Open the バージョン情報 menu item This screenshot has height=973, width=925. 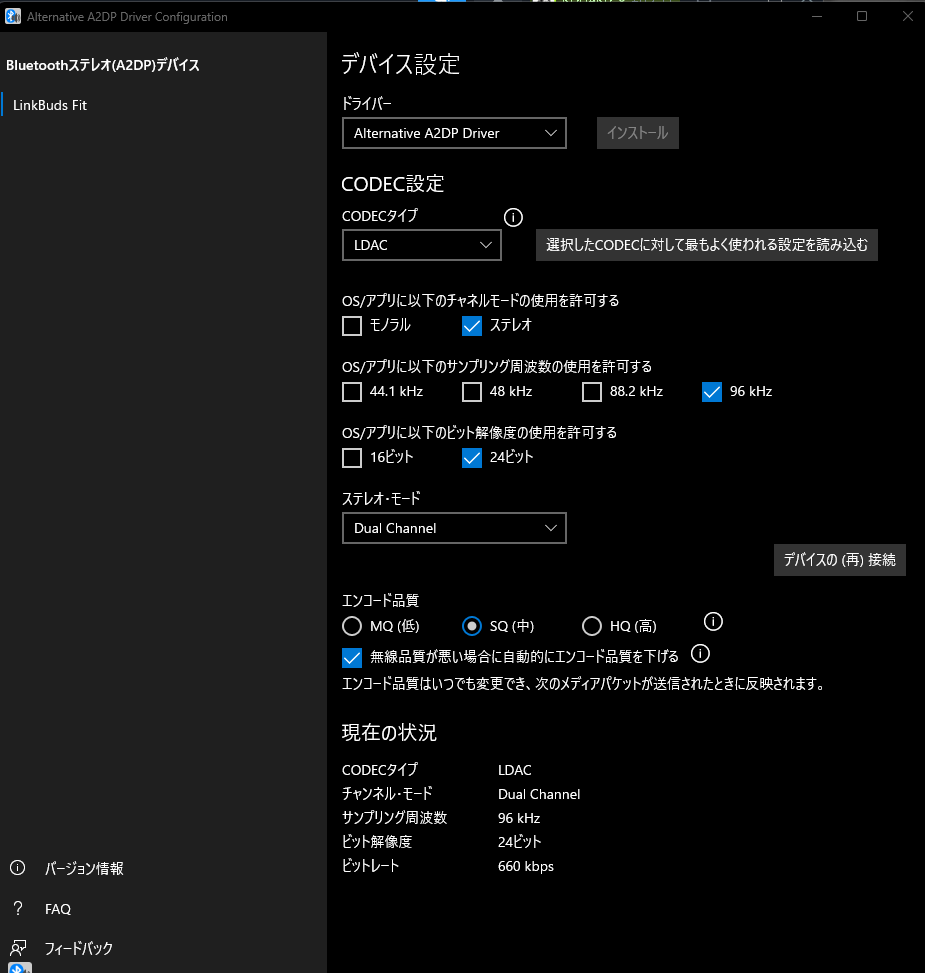[x=84, y=868]
